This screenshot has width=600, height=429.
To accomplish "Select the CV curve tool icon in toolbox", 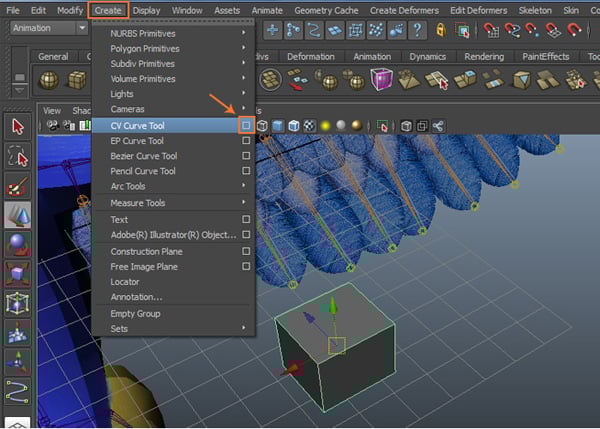I will click(17, 392).
